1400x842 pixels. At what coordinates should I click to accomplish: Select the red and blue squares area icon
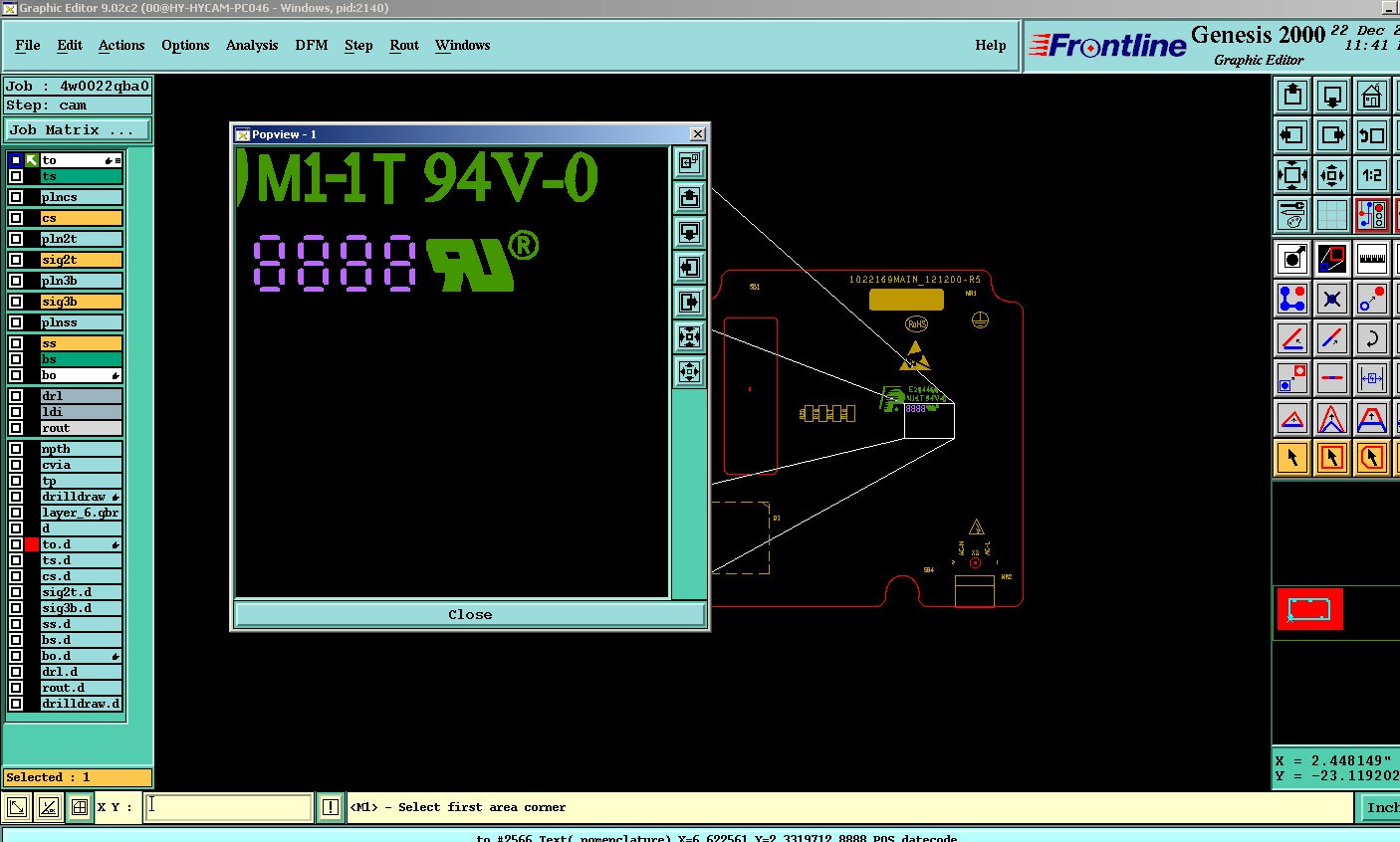[1332, 259]
